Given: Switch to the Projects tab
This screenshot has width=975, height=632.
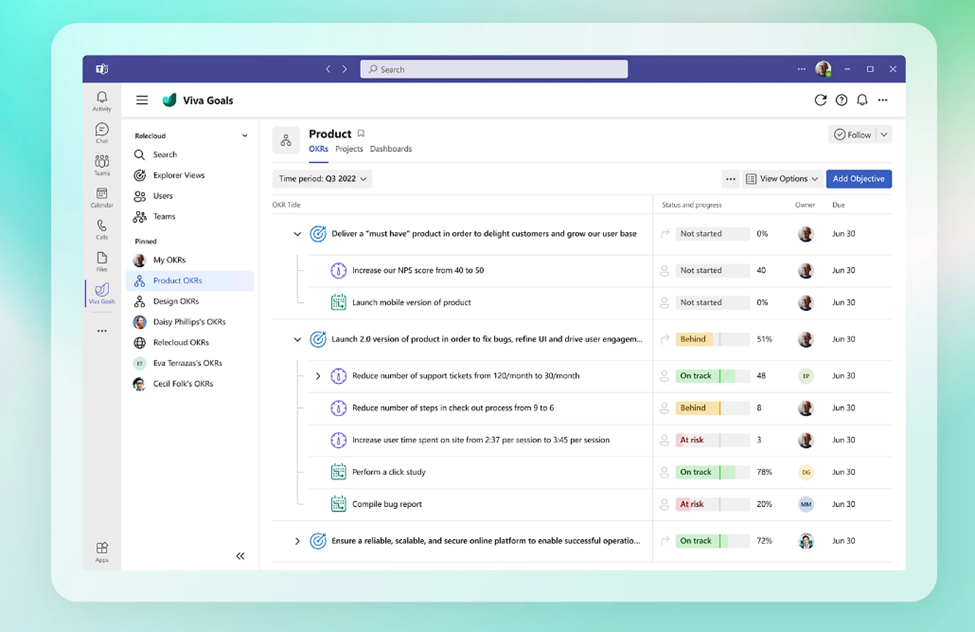Looking at the screenshot, I should [x=349, y=148].
